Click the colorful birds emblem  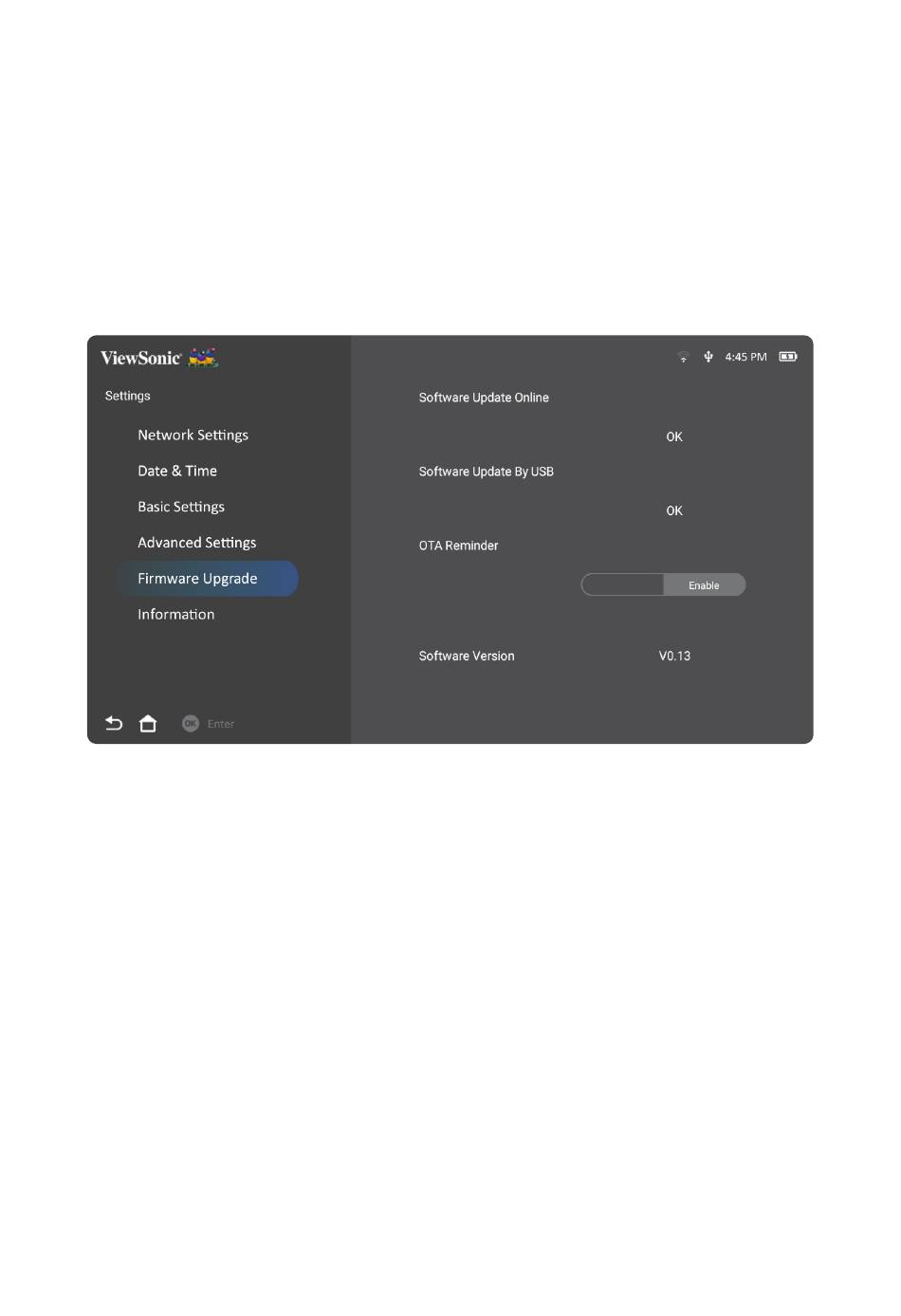(x=203, y=358)
